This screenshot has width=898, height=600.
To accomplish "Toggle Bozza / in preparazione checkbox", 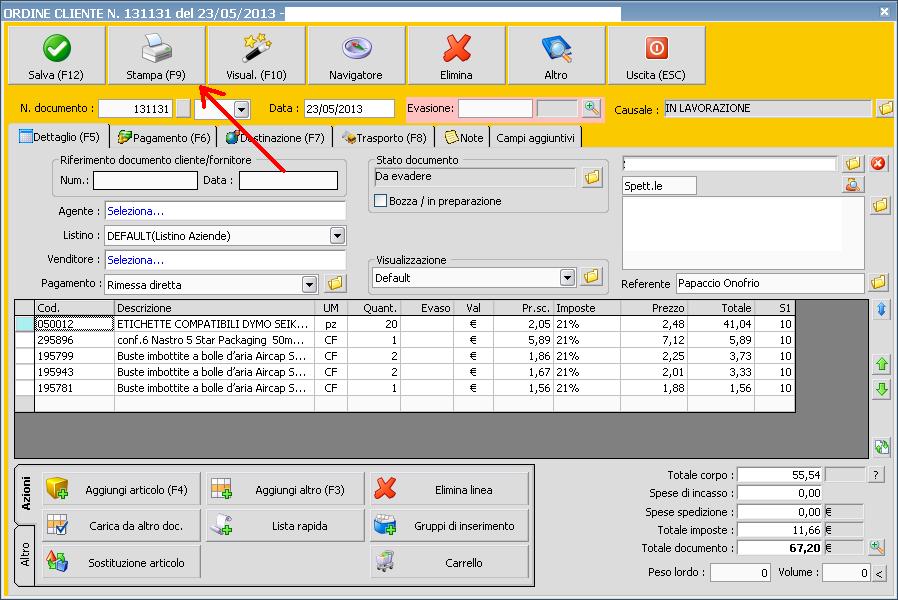I will pyautogui.click(x=380, y=201).
